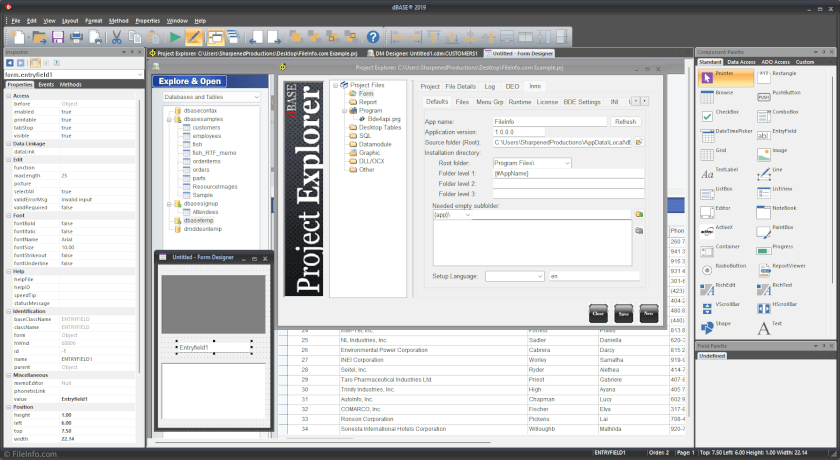Click the blue Help question mark icon
Image resolution: width=840 pixels, height=460 pixels.
(373, 37)
